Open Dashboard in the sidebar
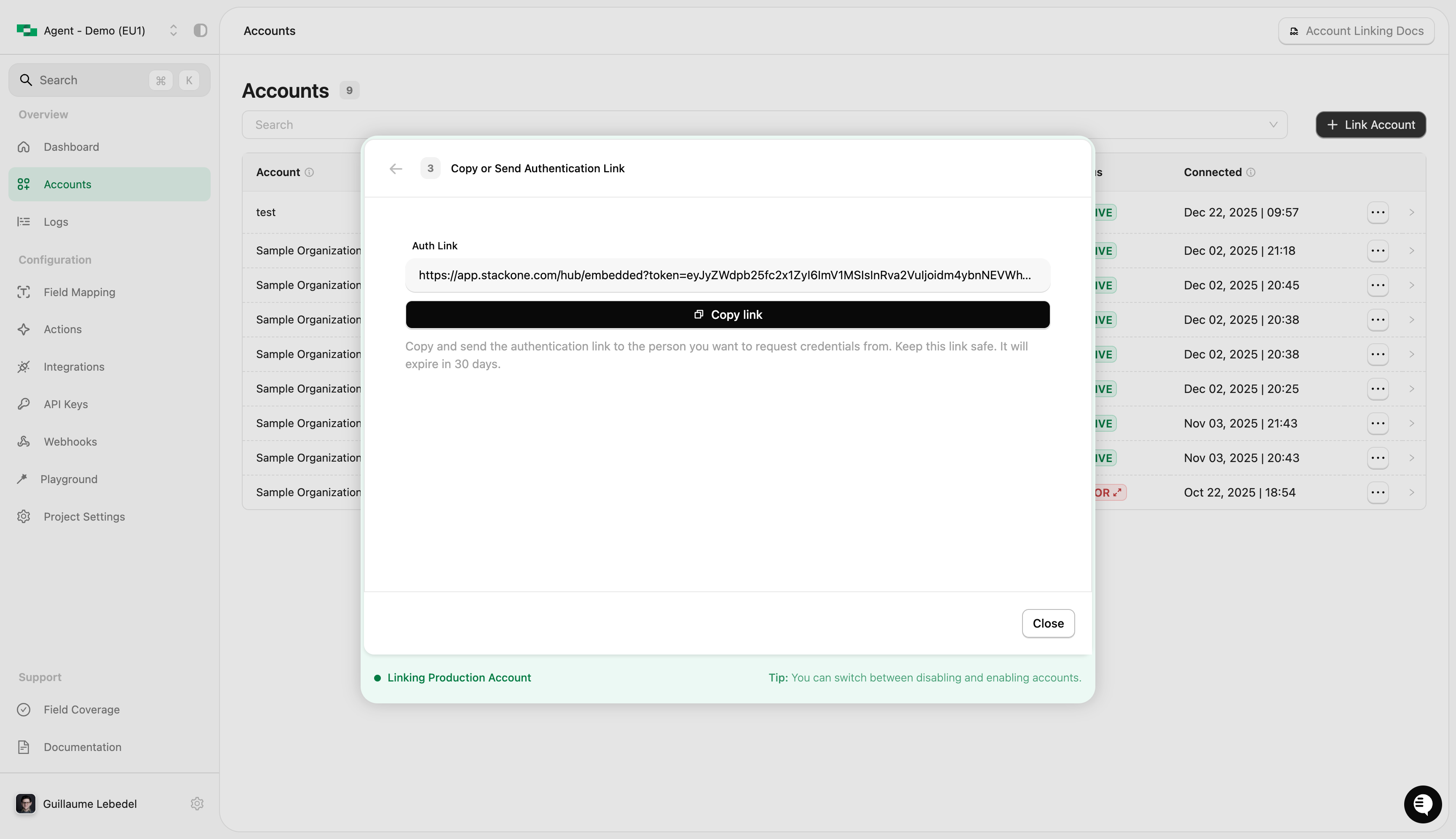1456x839 pixels. [x=110, y=147]
